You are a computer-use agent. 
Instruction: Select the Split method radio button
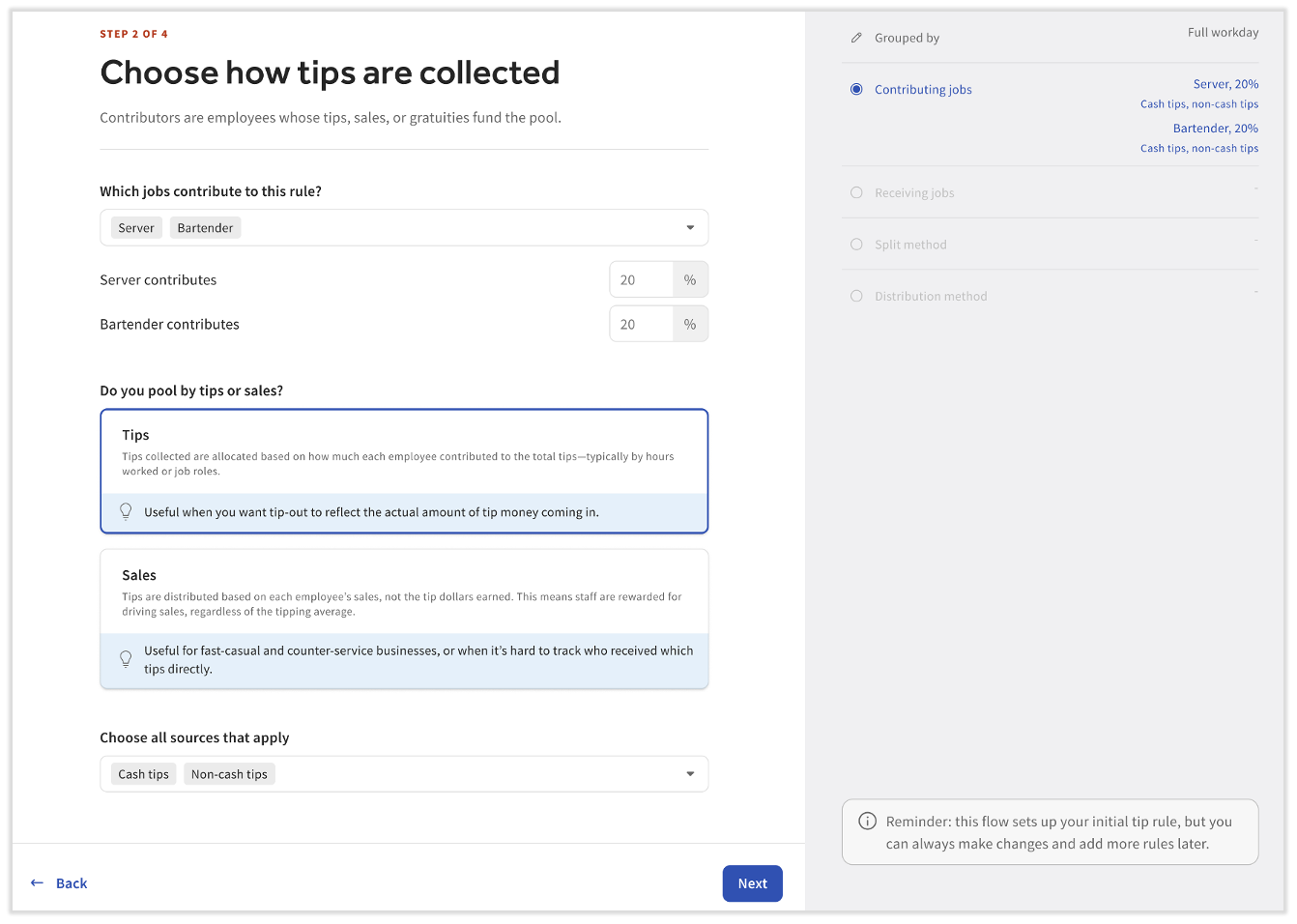pos(856,245)
